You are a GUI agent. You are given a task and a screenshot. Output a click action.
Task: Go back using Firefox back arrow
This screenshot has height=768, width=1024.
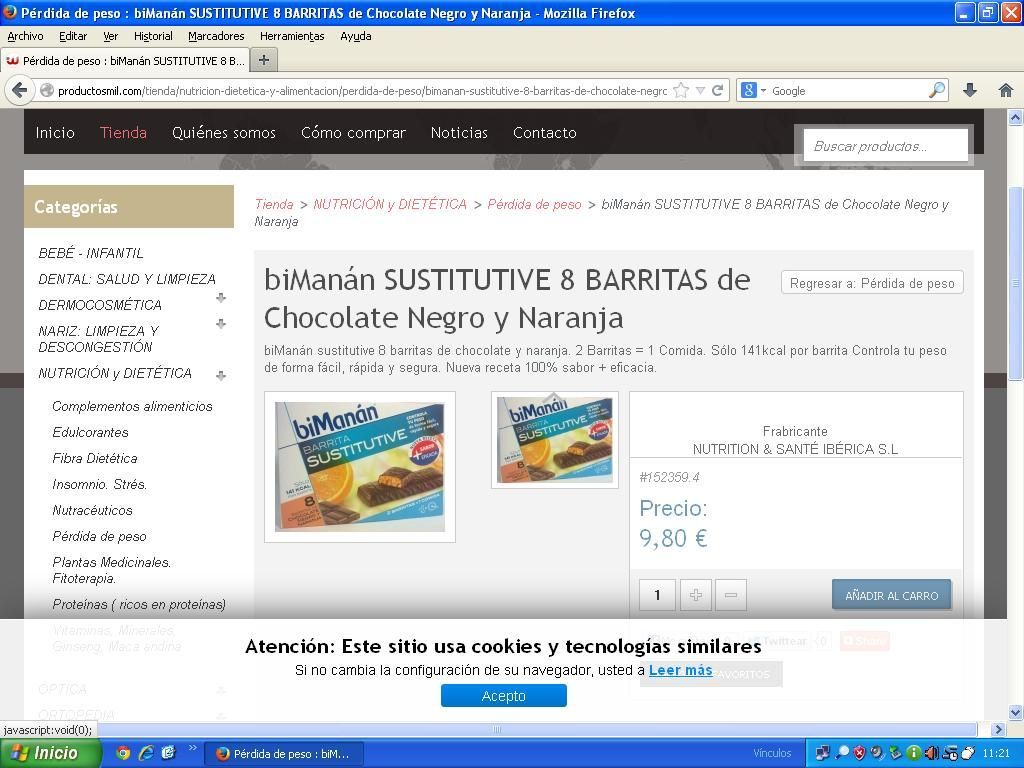[x=20, y=90]
